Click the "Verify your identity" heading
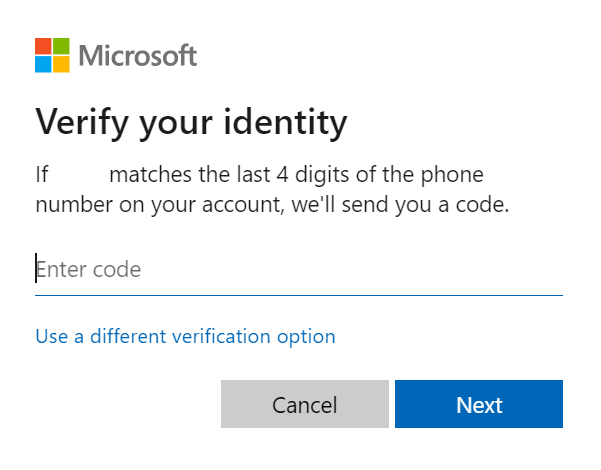Screen dimensions: 601x470 [191, 123]
